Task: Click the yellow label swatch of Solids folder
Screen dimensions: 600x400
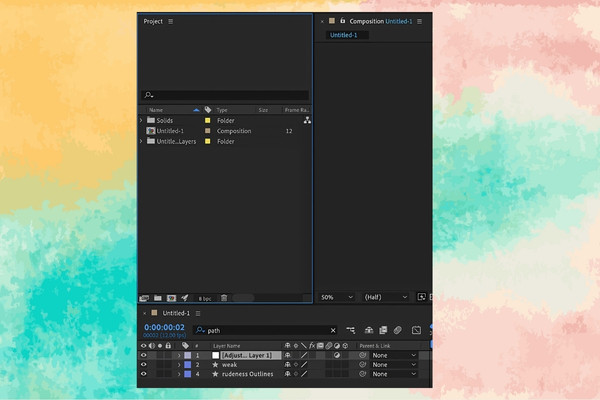Action: click(x=208, y=120)
